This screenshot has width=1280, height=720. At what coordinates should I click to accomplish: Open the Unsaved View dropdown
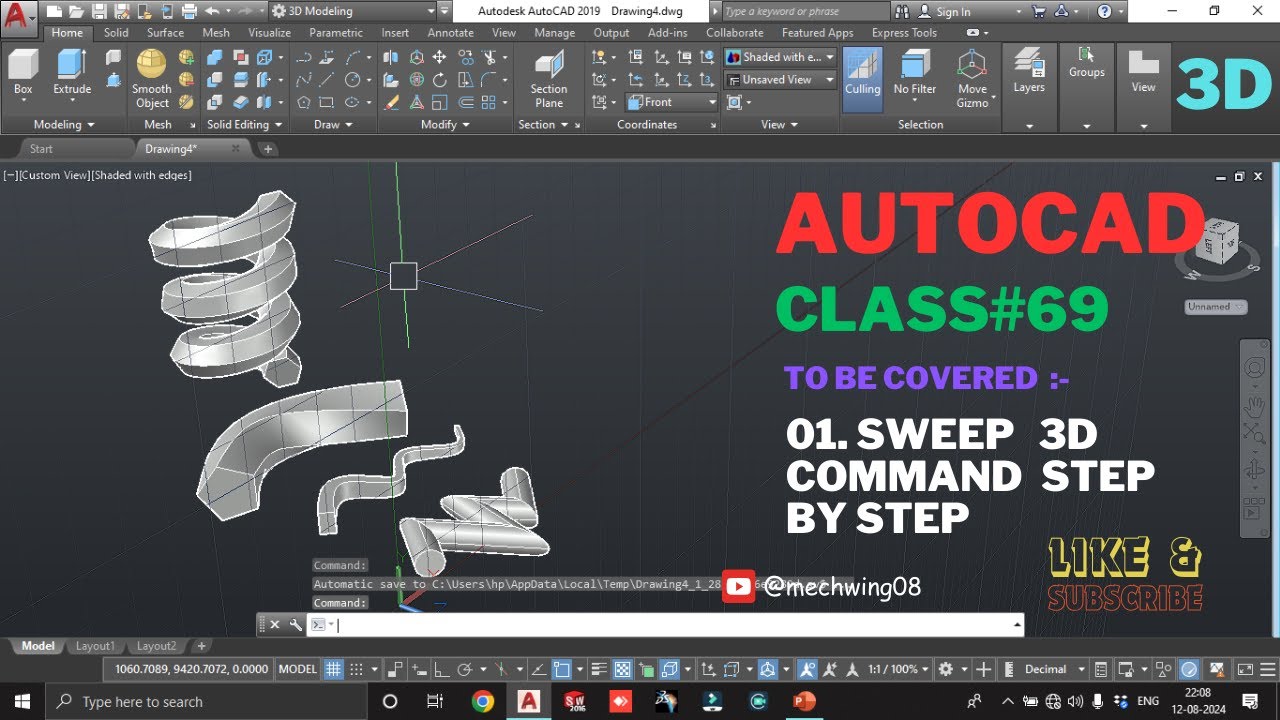coord(780,80)
